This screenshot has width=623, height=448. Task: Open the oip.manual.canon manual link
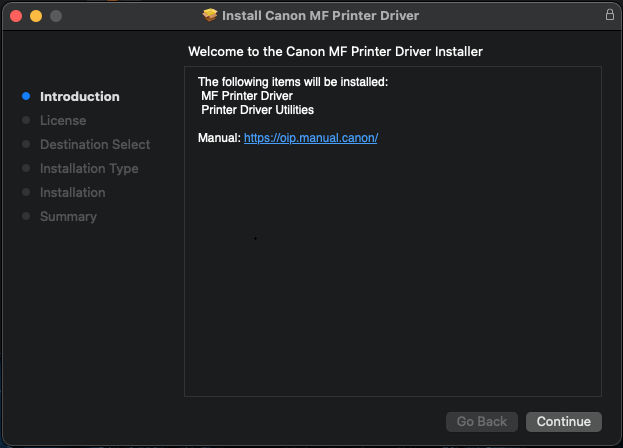point(310,138)
